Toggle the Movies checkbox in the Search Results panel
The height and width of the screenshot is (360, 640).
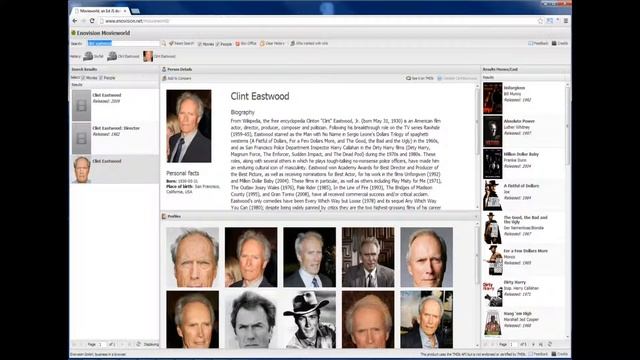(x=83, y=78)
